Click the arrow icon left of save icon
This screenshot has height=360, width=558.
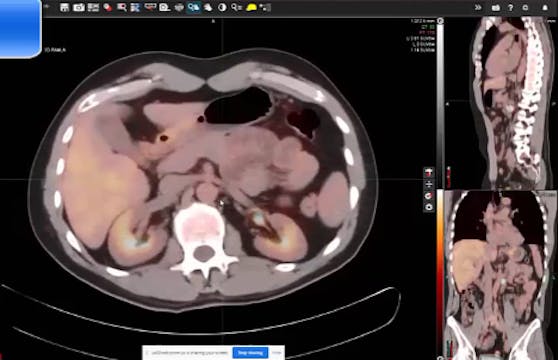click(47, 6)
